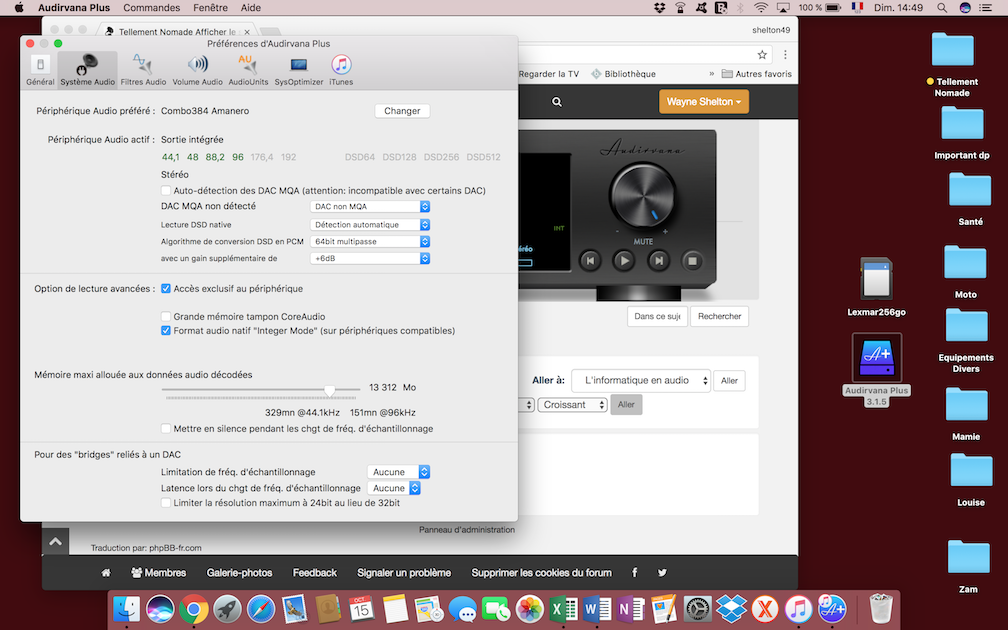Open the Audirvana Plus app menu
The height and width of the screenshot is (630, 1008).
pos(74,8)
